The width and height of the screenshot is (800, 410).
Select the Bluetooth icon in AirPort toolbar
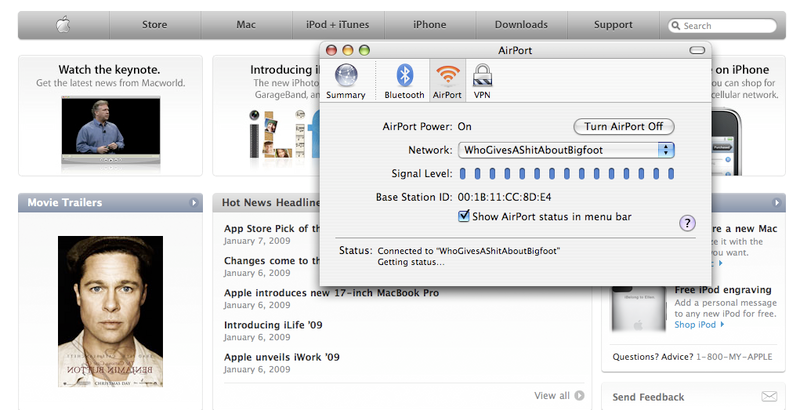point(405,75)
